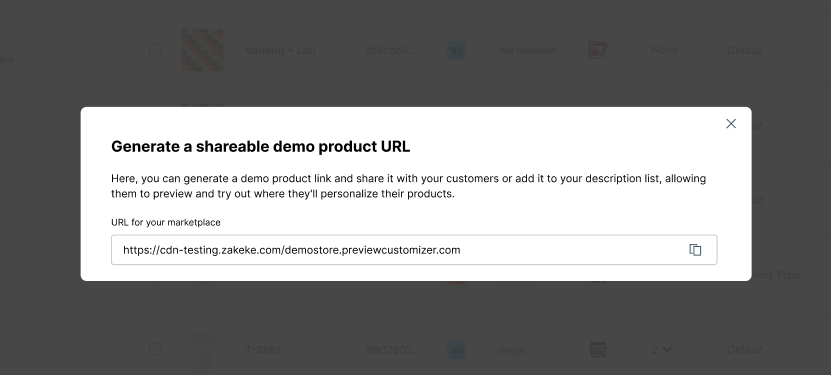831x375 pixels.
Task: Close the shareable demo URL dialog
Action: tap(731, 123)
